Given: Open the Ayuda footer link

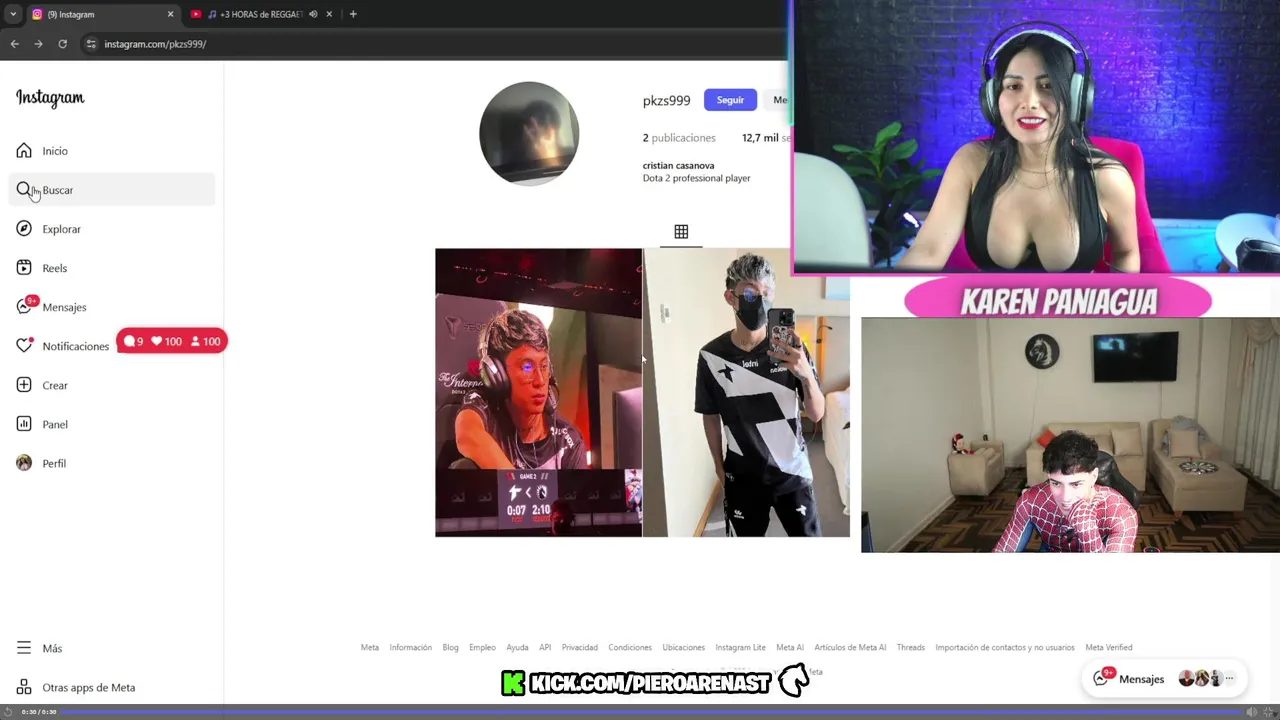Looking at the screenshot, I should click(517, 648).
